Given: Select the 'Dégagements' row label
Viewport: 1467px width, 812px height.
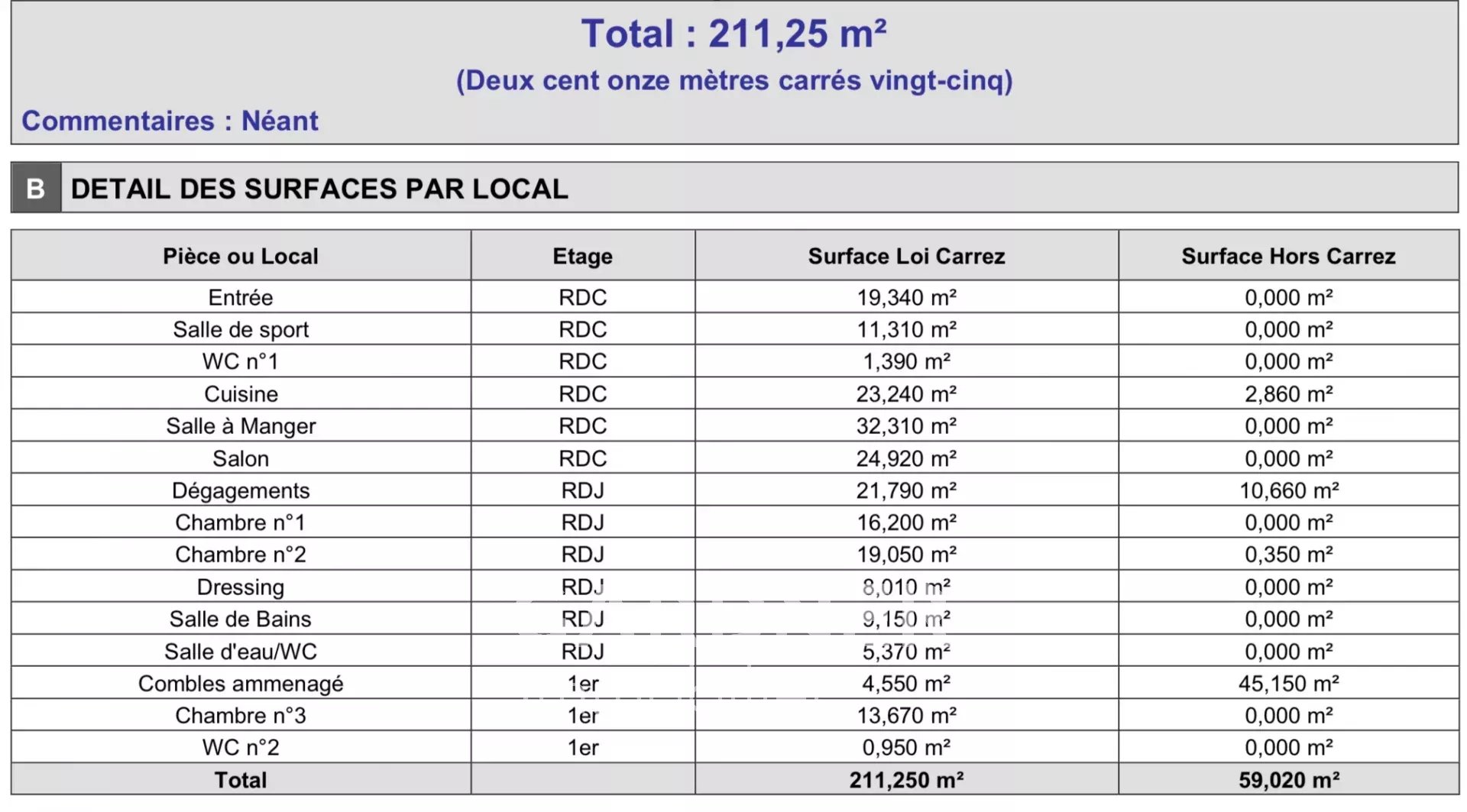Looking at the screenshot, I should coord(241,490).
